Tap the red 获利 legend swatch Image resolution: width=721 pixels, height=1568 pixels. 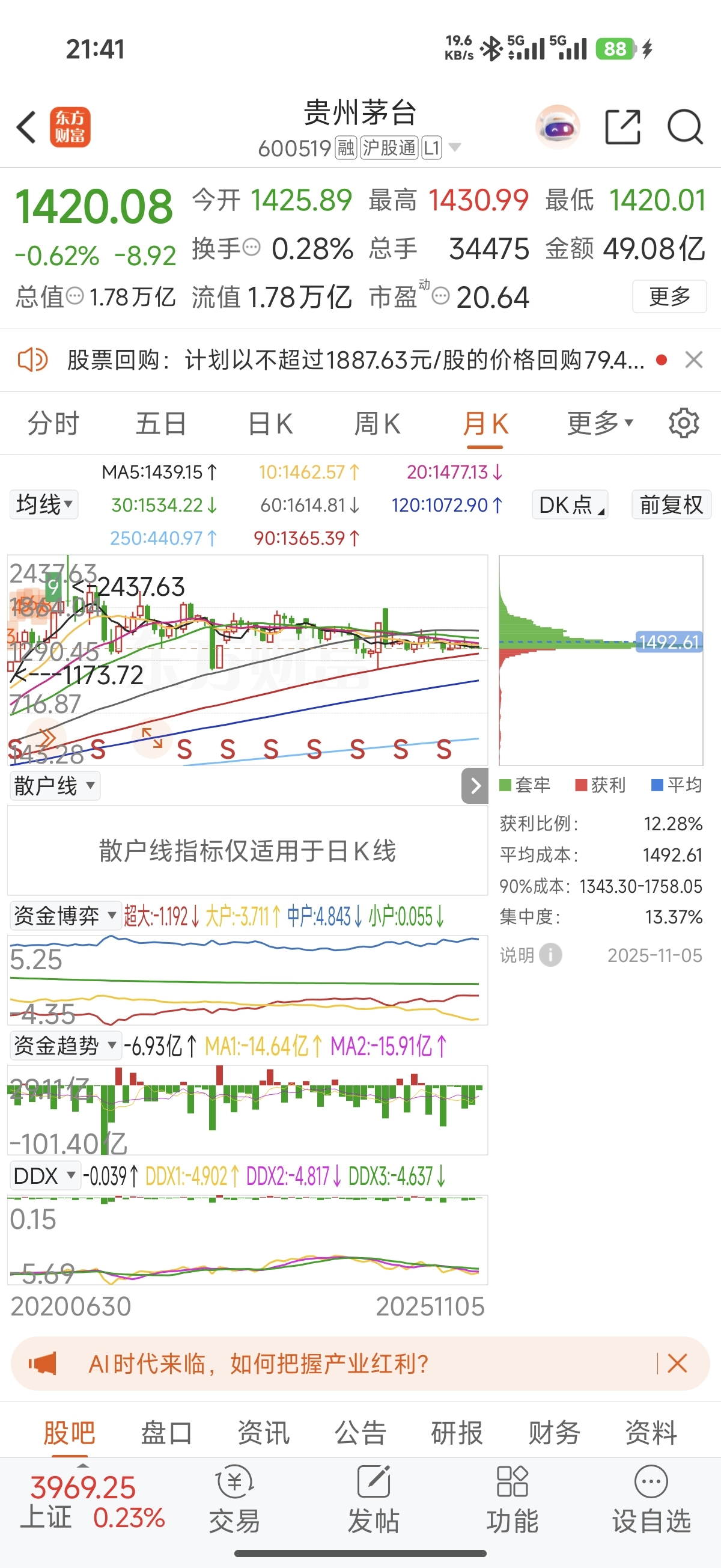tap(581, 785)
